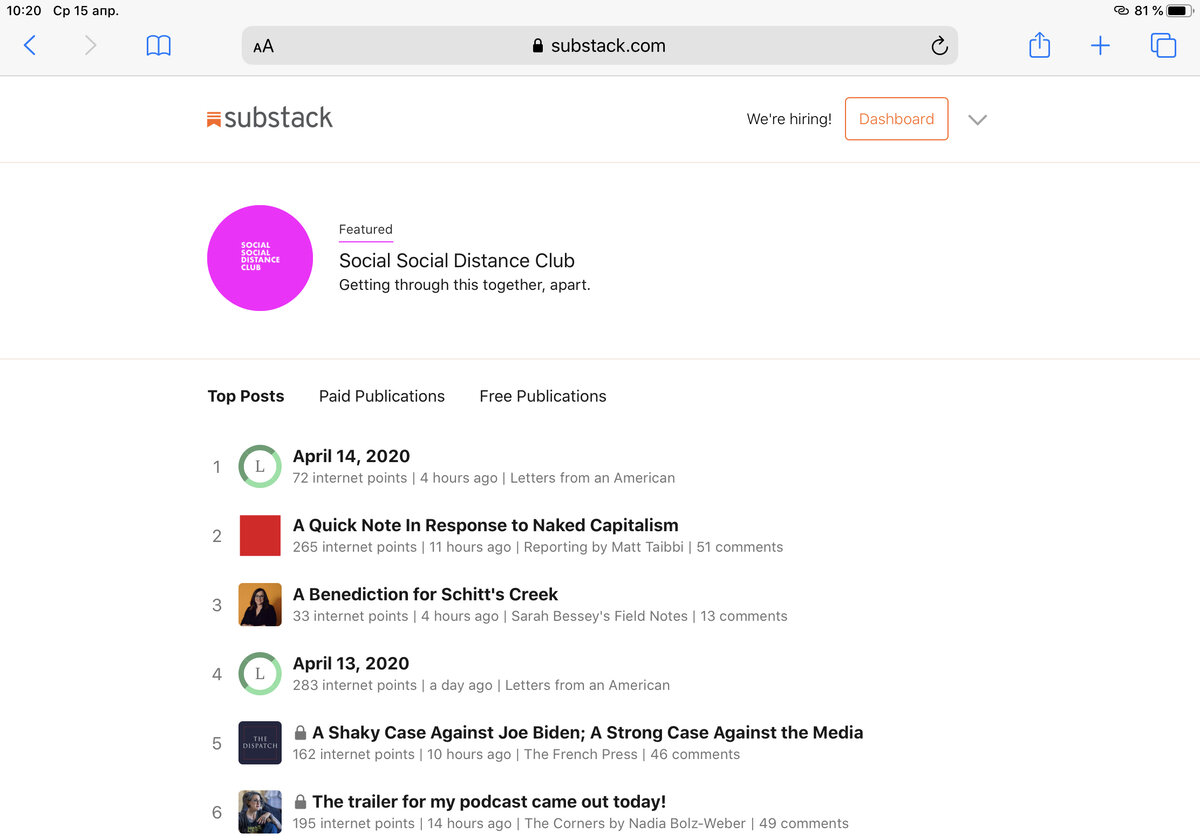This screenshot has height=840, width=1200.
Task: Switch to the Free Publications tab
Action: tap(543, 396)
